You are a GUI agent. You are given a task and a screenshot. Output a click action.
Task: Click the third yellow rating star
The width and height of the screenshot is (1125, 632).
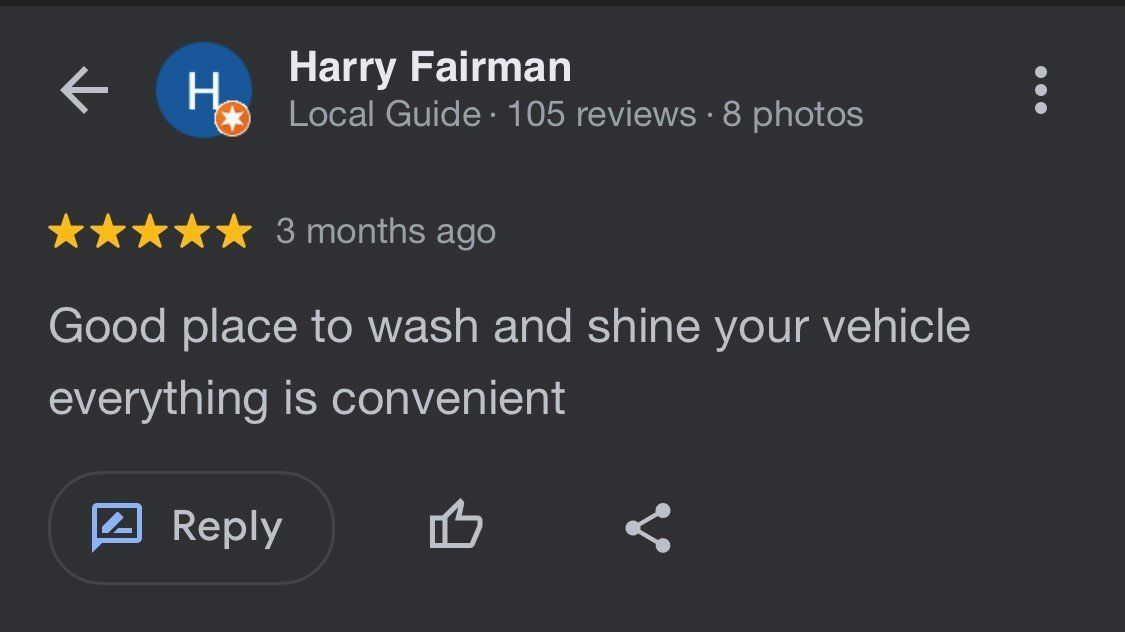coord(150,232)
